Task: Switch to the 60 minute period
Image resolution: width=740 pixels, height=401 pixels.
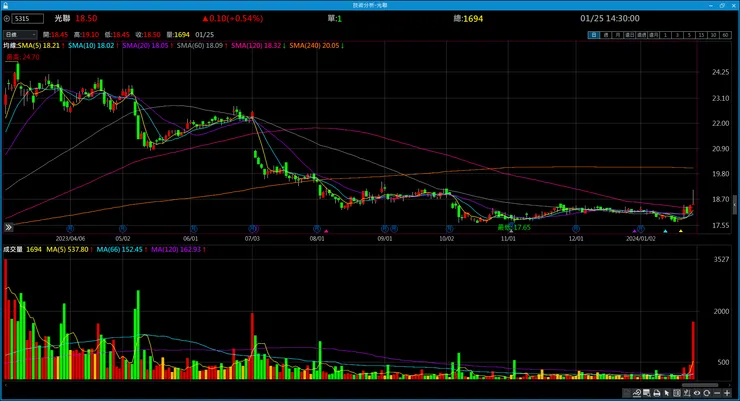Action: coord(725,35)
